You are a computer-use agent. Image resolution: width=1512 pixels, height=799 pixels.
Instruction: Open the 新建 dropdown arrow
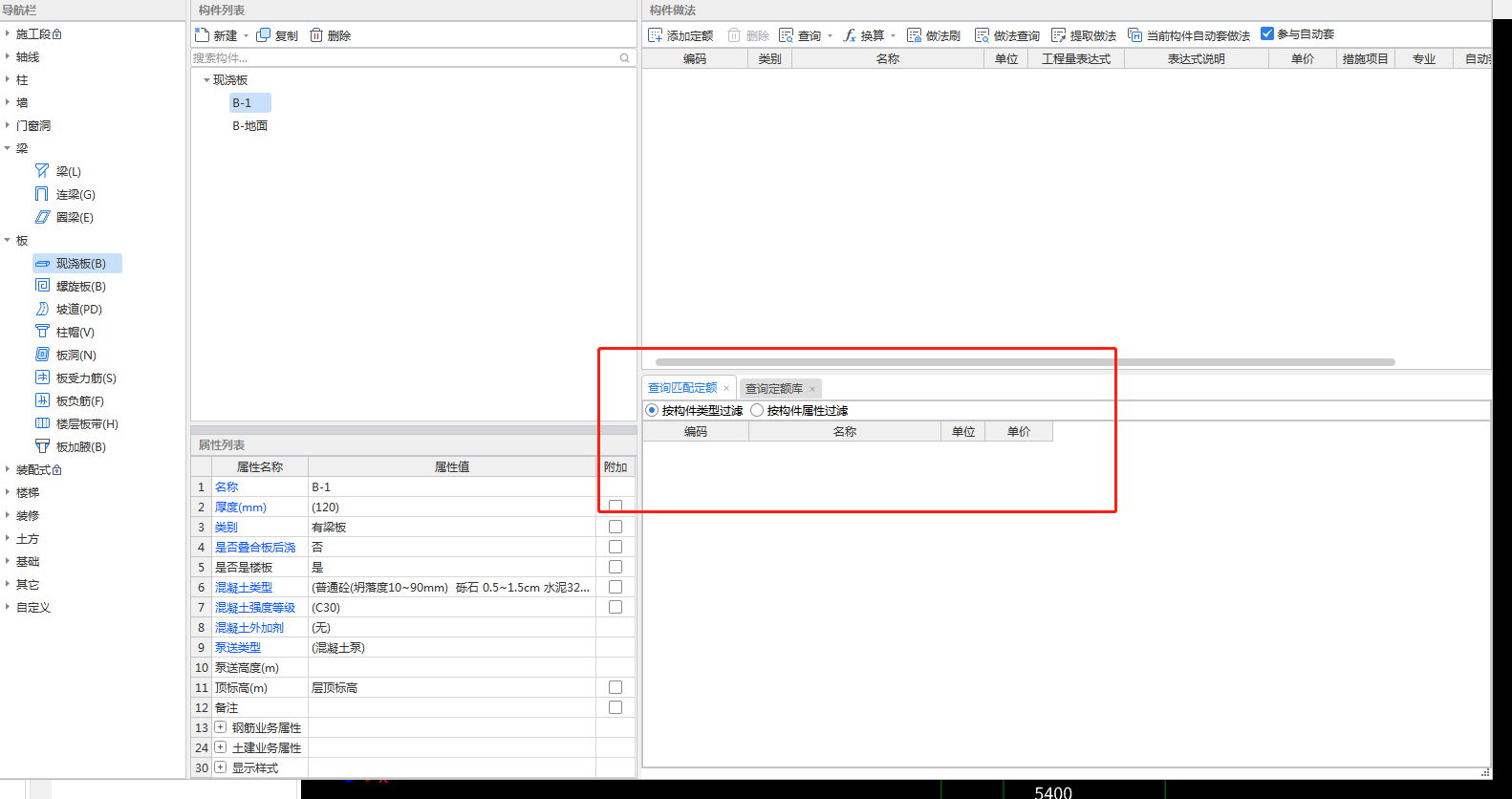[x=246, y=36]
